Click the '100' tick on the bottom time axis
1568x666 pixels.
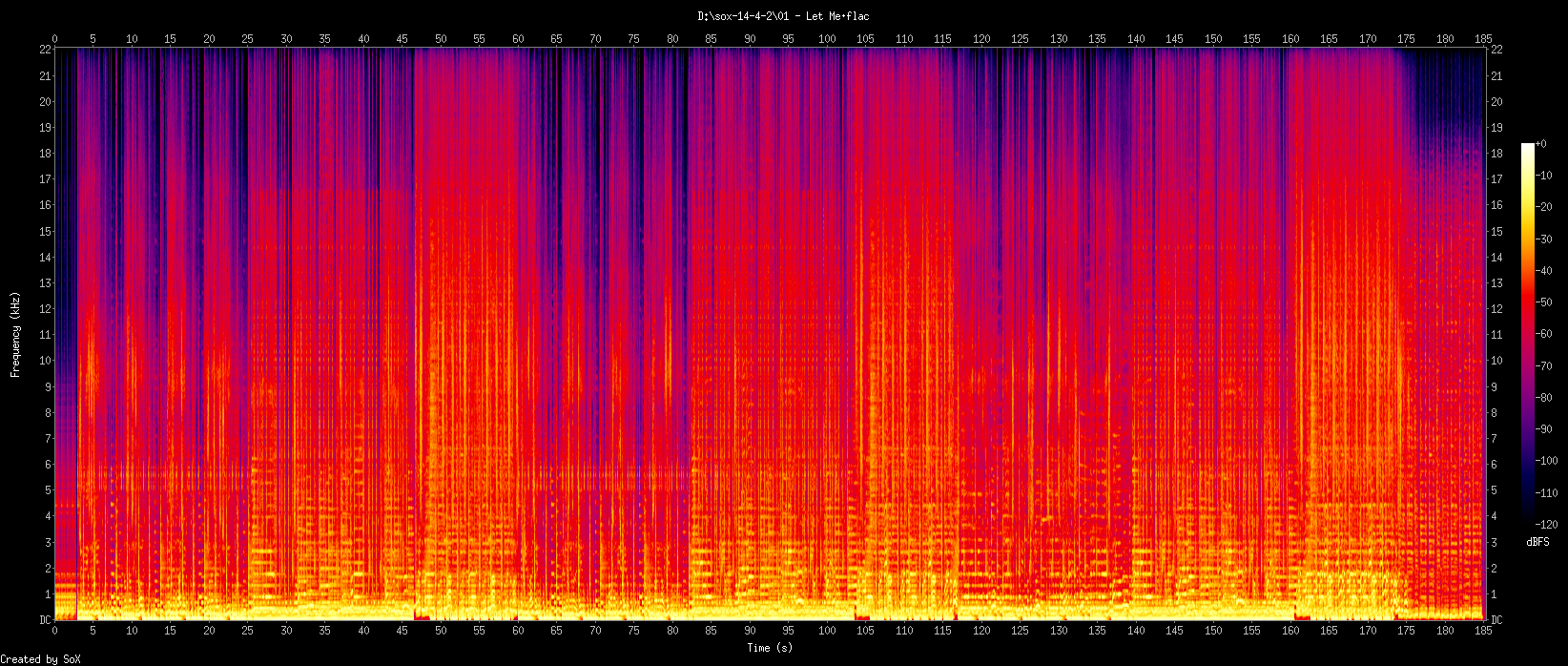828,631
